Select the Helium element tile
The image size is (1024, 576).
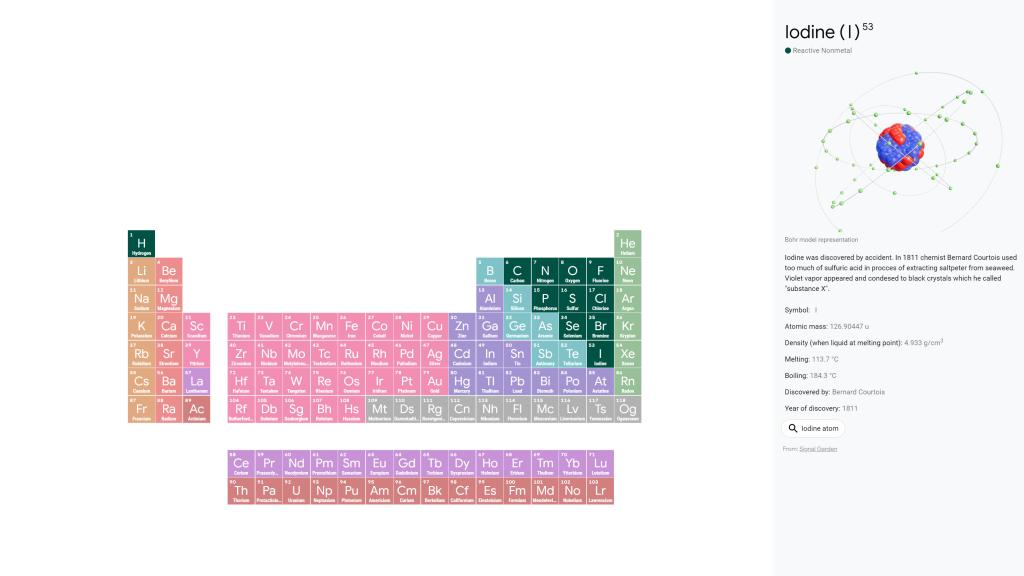pyautogui.click(x=627, y=244)
